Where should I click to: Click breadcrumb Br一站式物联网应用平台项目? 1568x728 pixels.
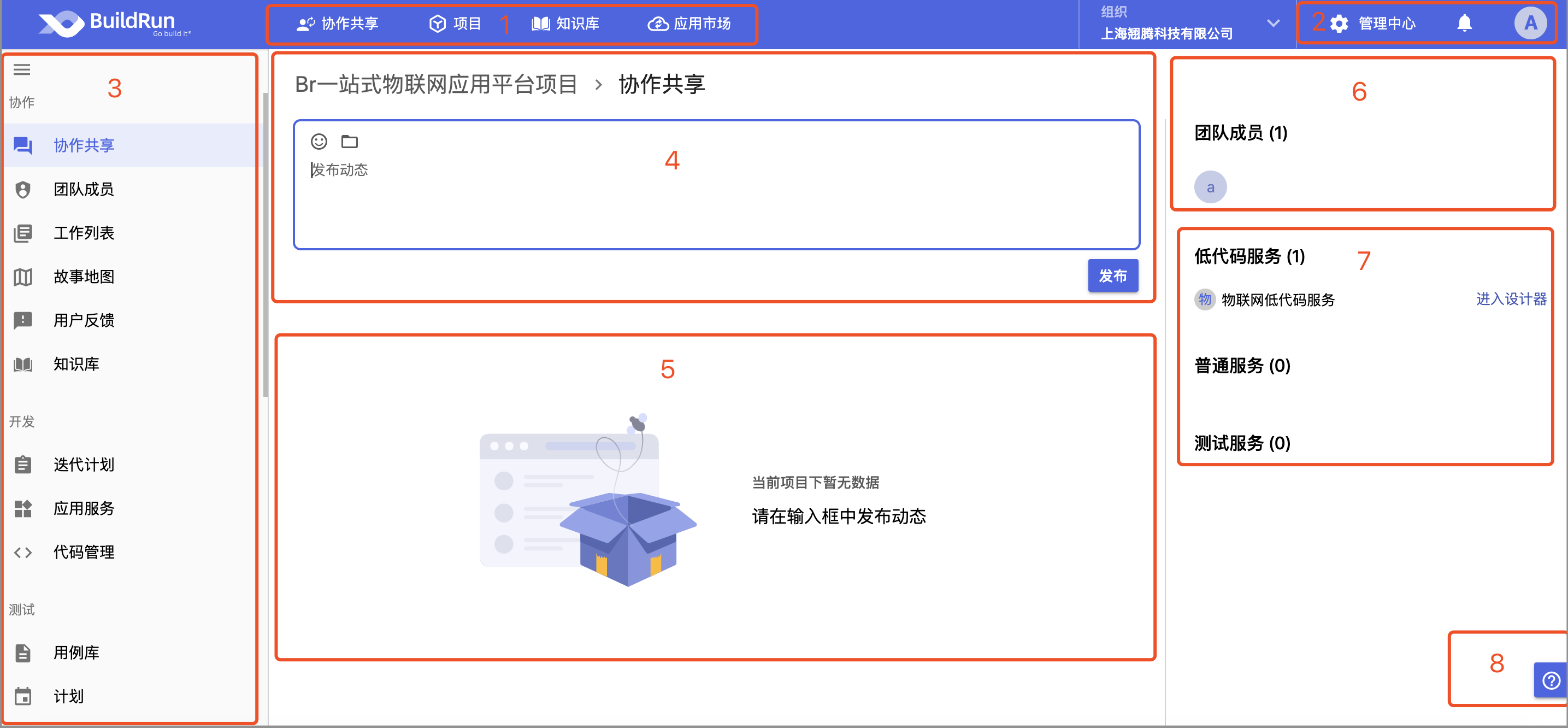(436, 84)
